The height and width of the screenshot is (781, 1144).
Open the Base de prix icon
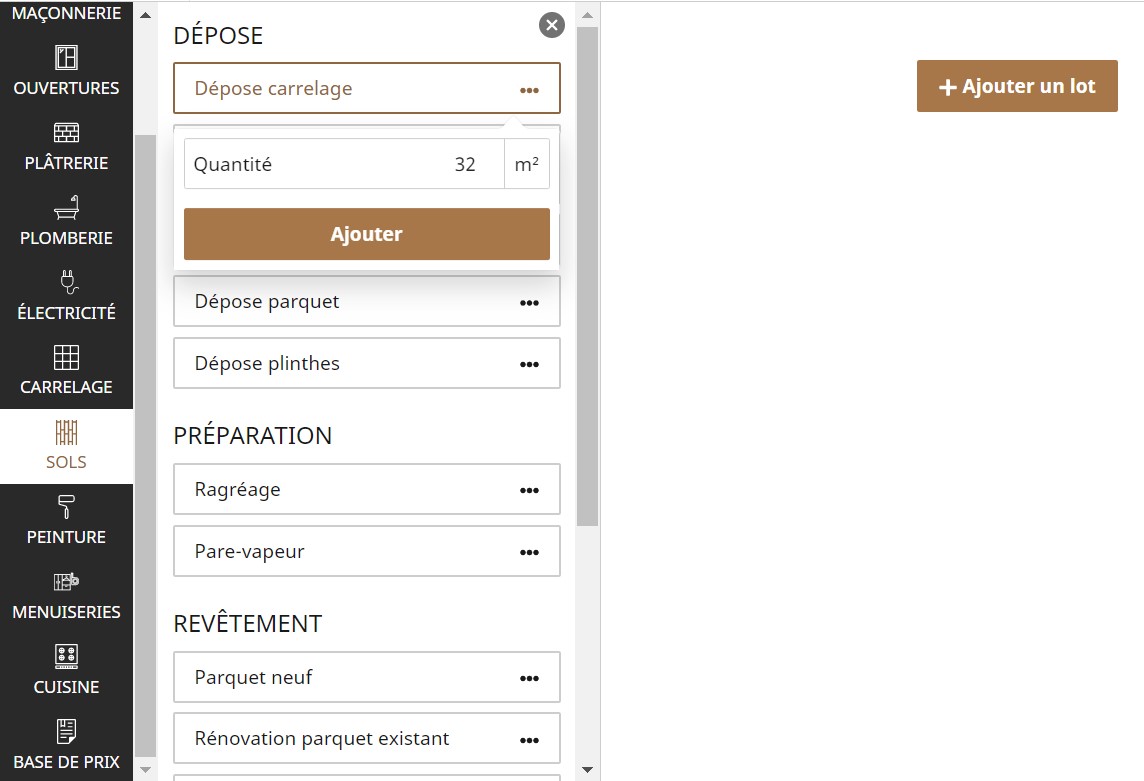[66, 732]
